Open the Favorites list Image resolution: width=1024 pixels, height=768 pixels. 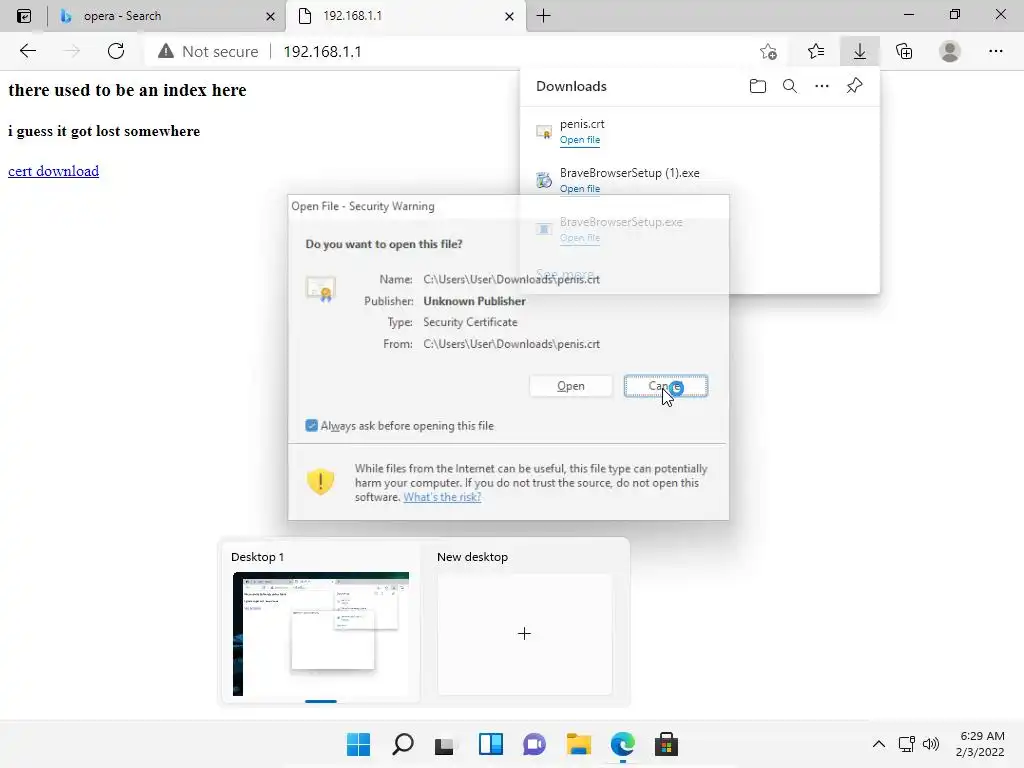(x=816, y=52)
